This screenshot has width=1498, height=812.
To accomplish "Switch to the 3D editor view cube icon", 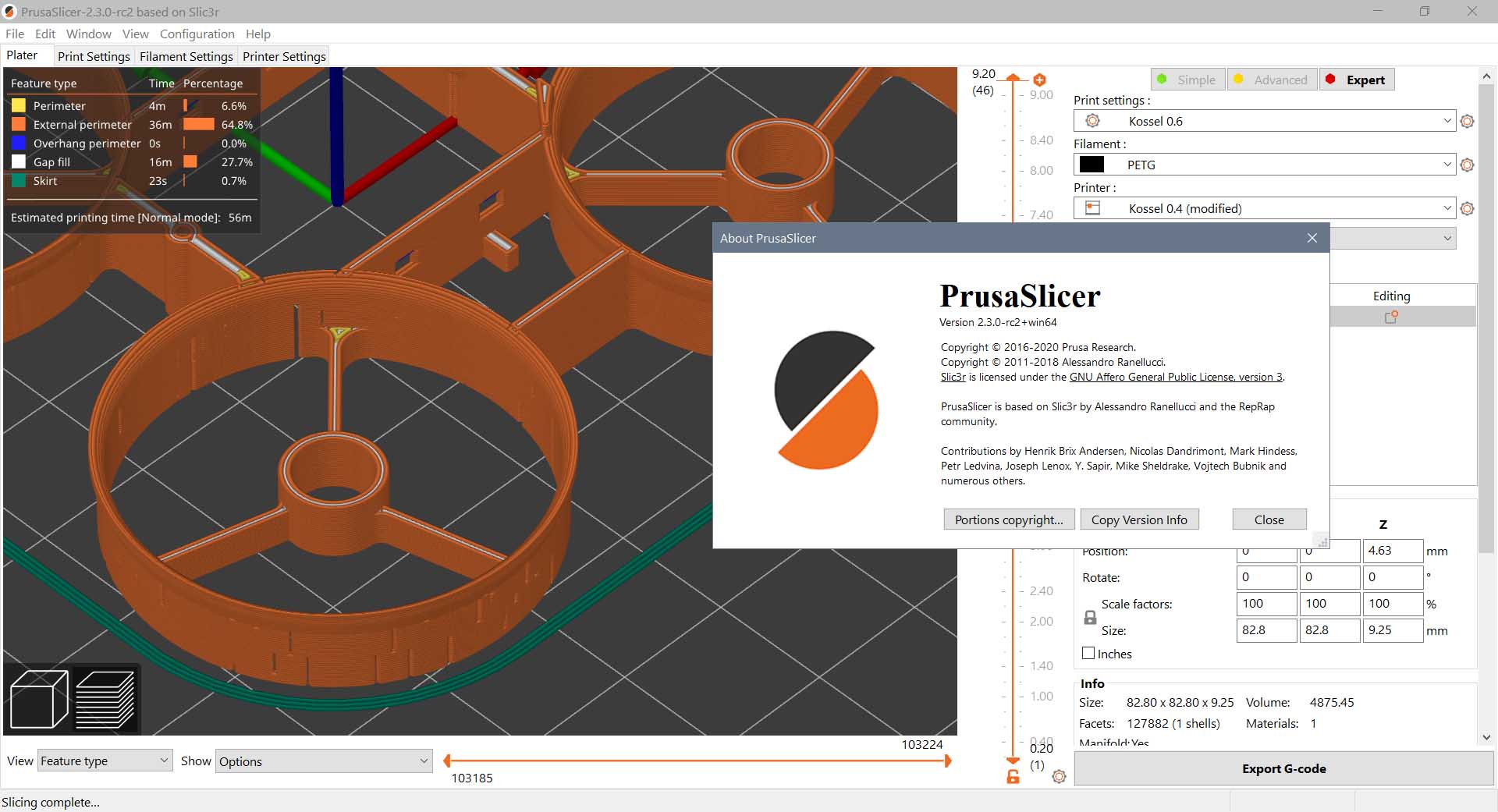I will point(39,699).
